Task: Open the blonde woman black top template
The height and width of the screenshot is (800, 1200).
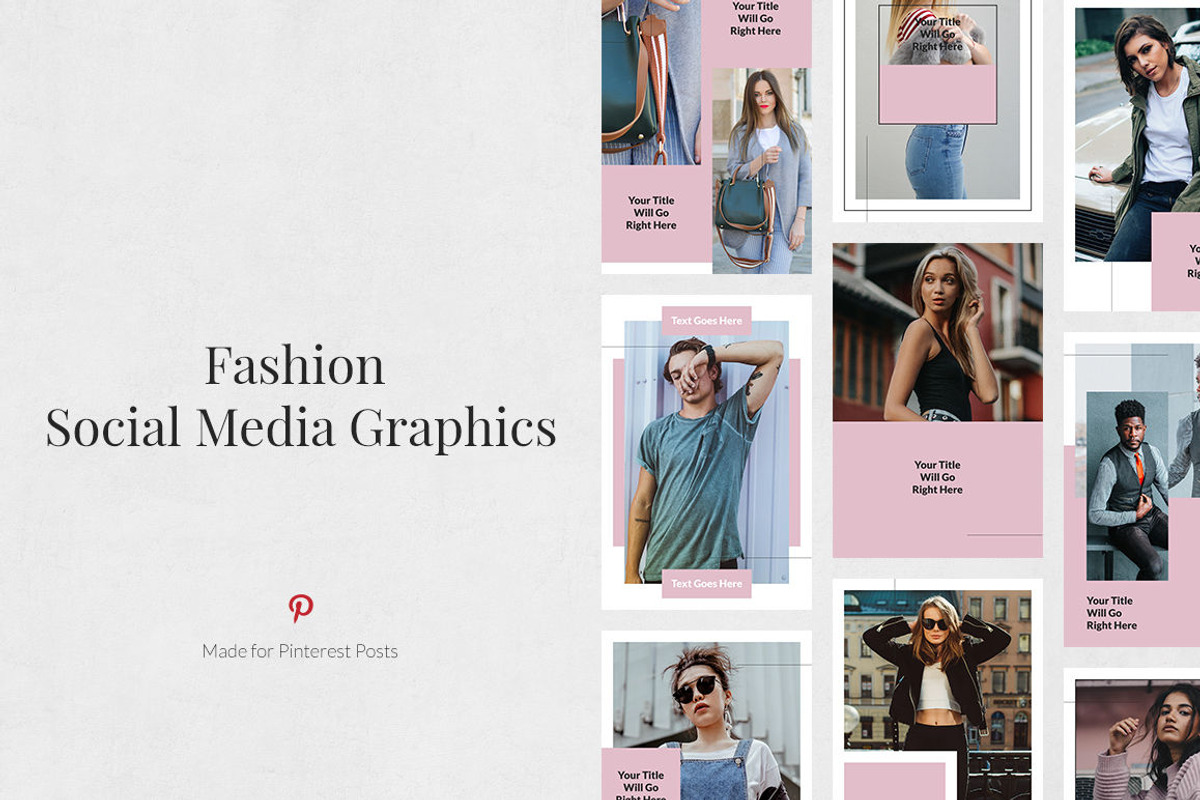Action: 937,400
